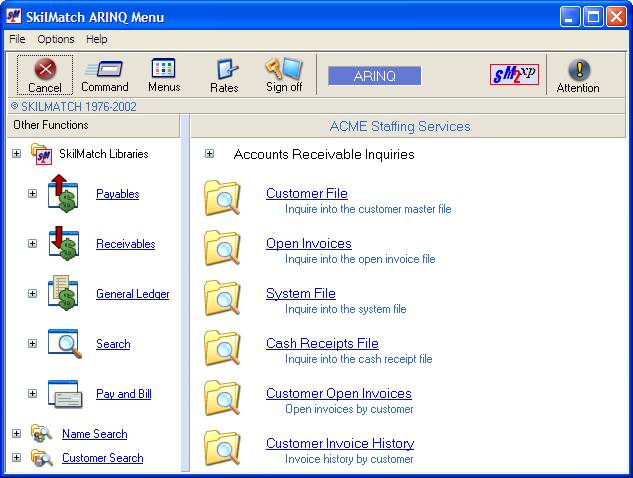
Task: Expand the General Ledger tree node
Action: pos(32,294)
